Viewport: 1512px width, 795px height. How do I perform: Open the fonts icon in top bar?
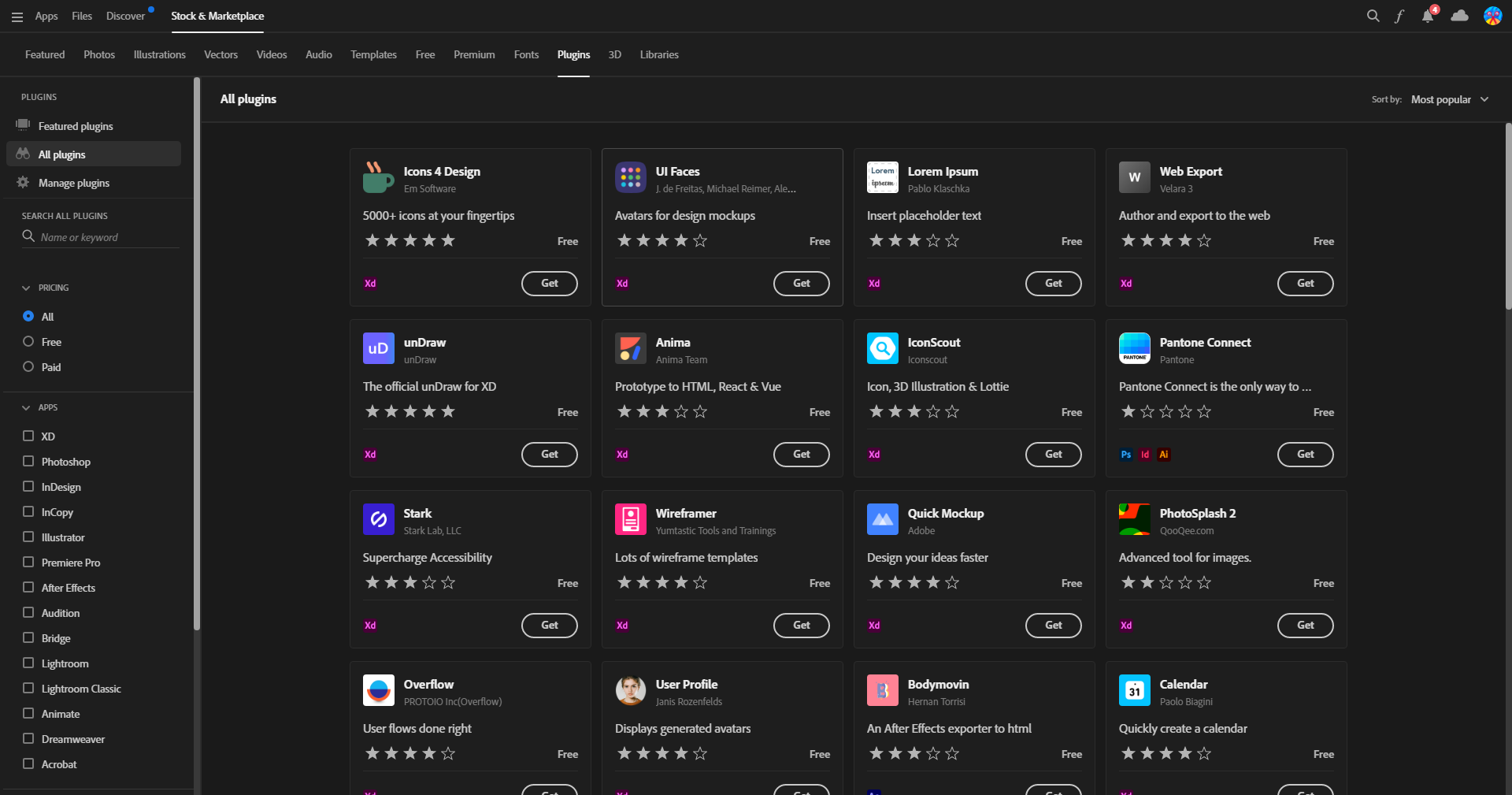pos(1399,16)
